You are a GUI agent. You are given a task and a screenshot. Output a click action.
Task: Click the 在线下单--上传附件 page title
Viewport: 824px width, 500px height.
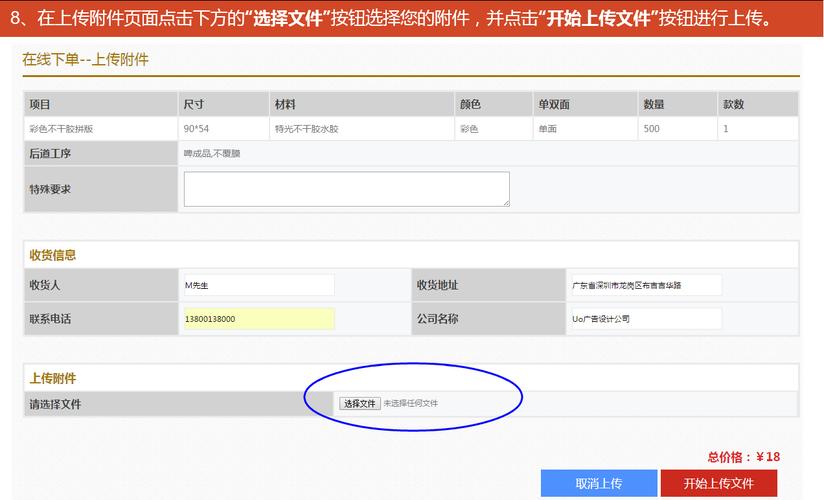85,59
